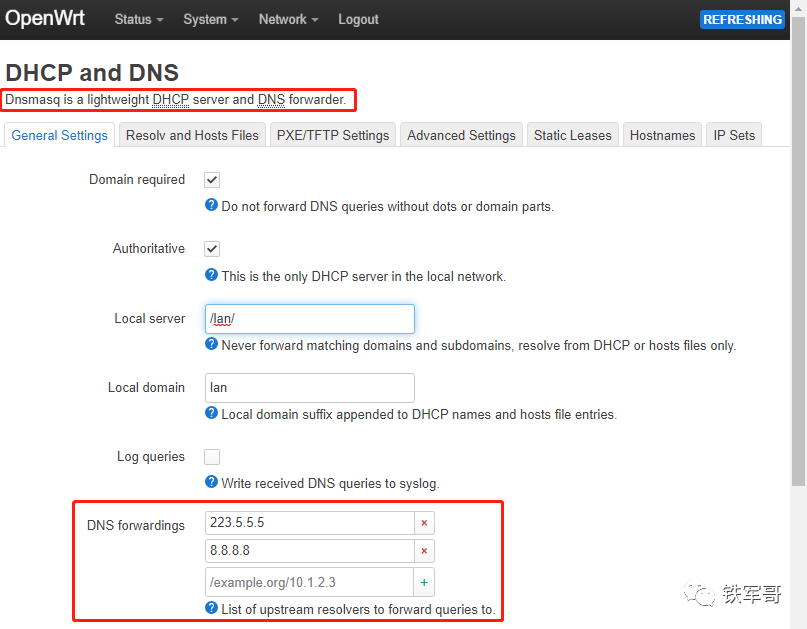Open the System dropdown menu
This screenshot has height=629, width=807.
[x=209, y=19]
